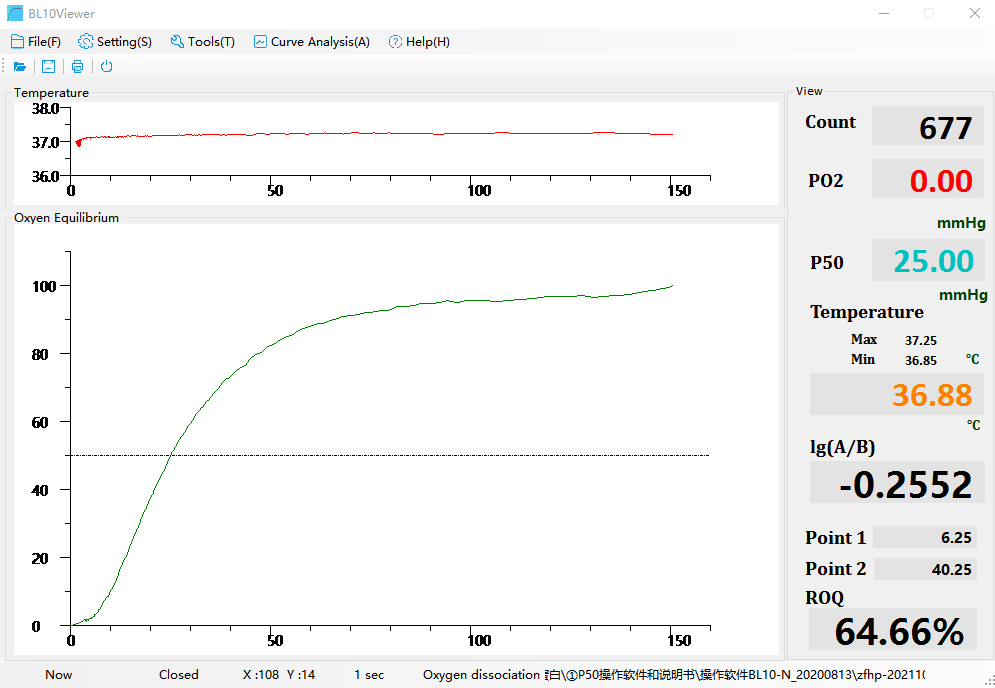Click the 'P50' label
995x688 pixels.
[x=827, y=263]
